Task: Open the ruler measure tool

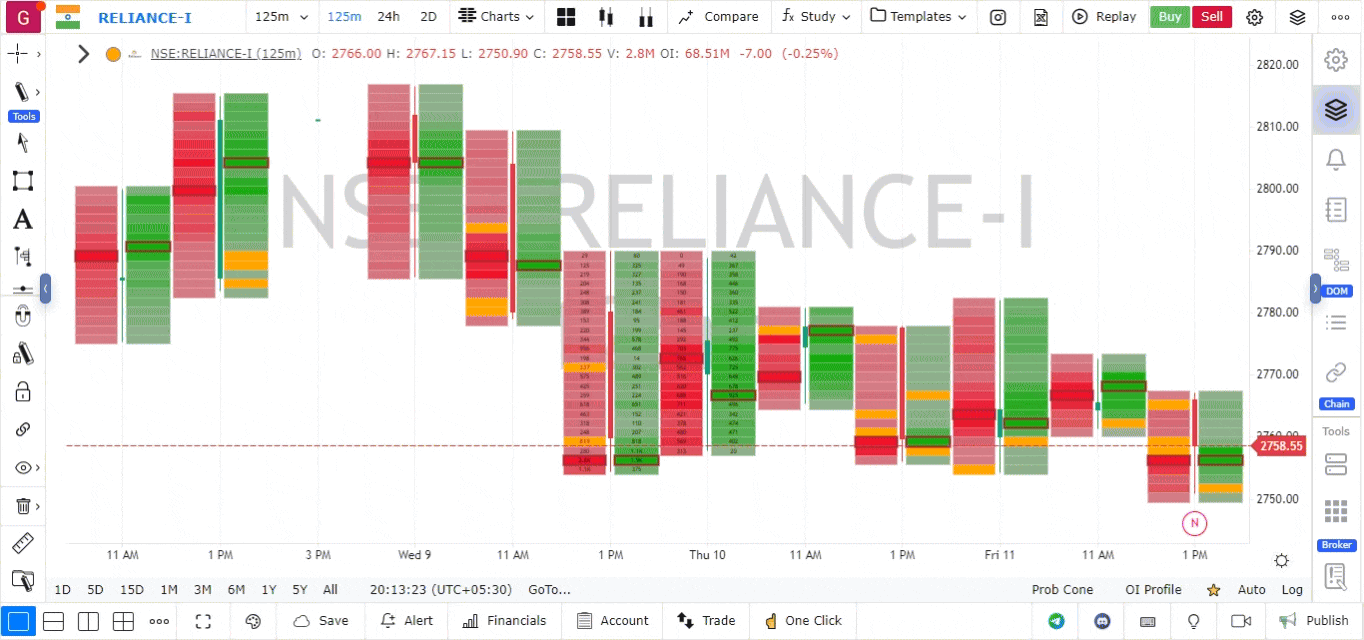Action: tap(22, 544)
